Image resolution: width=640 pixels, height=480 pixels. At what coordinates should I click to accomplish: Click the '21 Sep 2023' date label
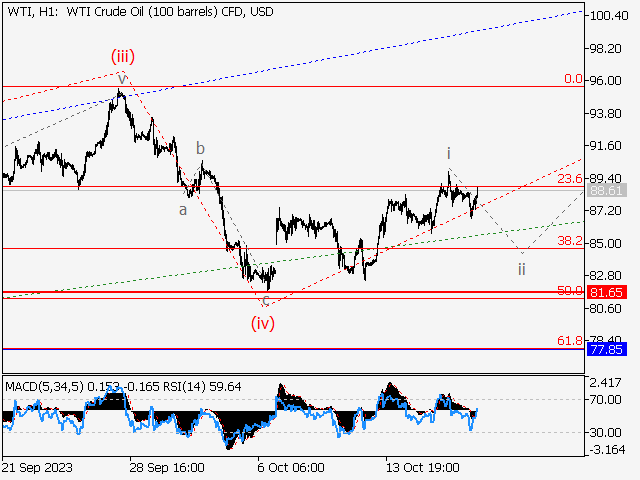click(x=37, y=467)
